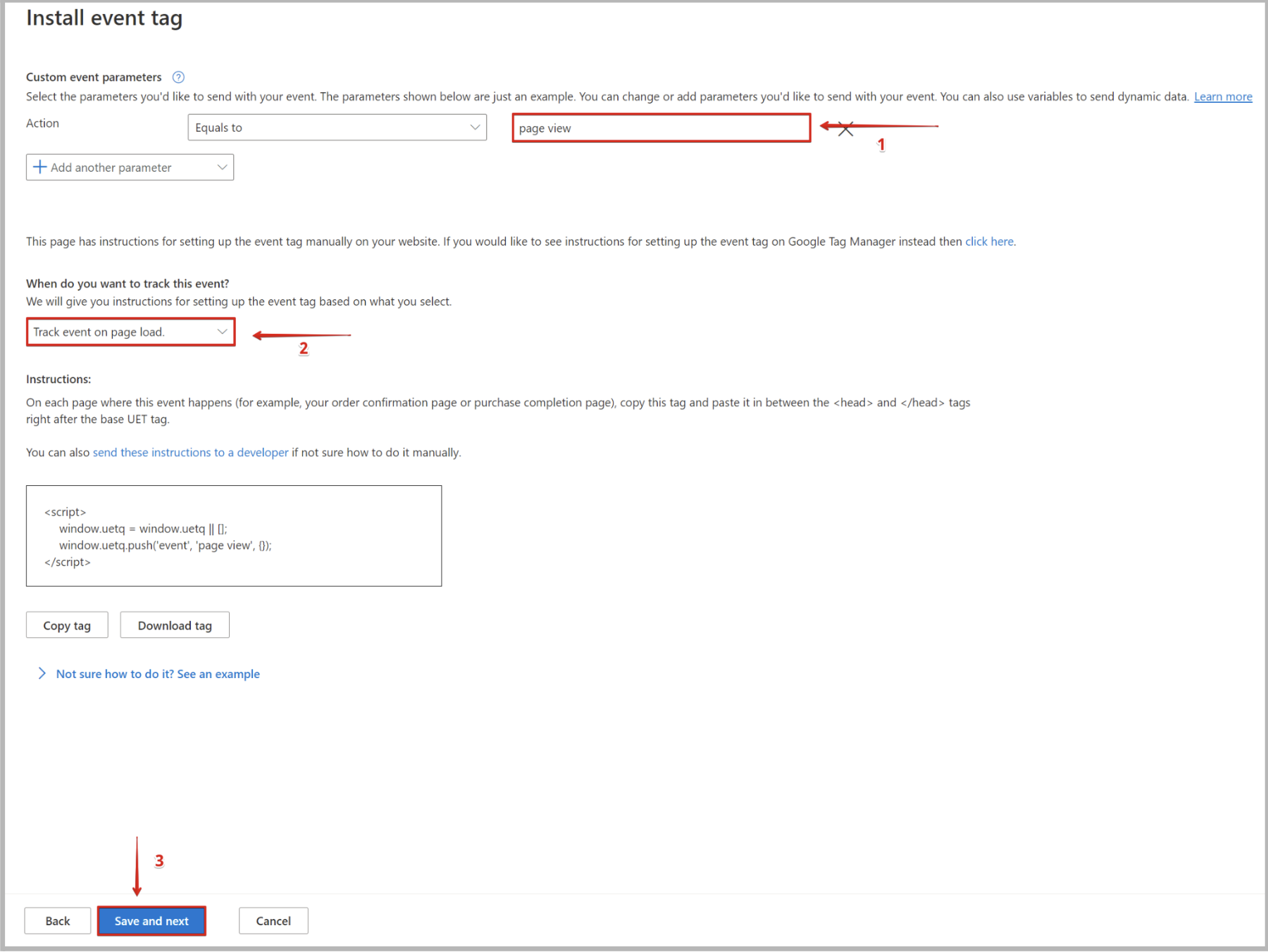Screen dimensions: 1268x952
Task: Remove the Action parameter with the X icon
Action: click(x=846, y=129)
